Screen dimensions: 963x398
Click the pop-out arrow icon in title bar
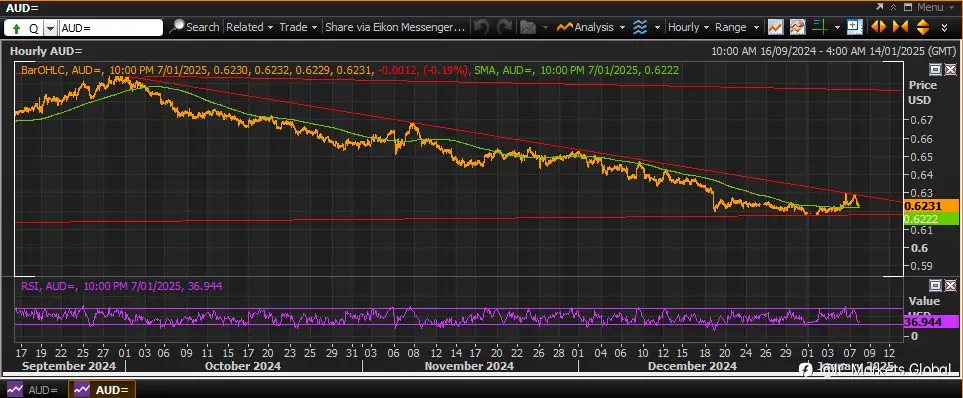[x=880, y=7]
